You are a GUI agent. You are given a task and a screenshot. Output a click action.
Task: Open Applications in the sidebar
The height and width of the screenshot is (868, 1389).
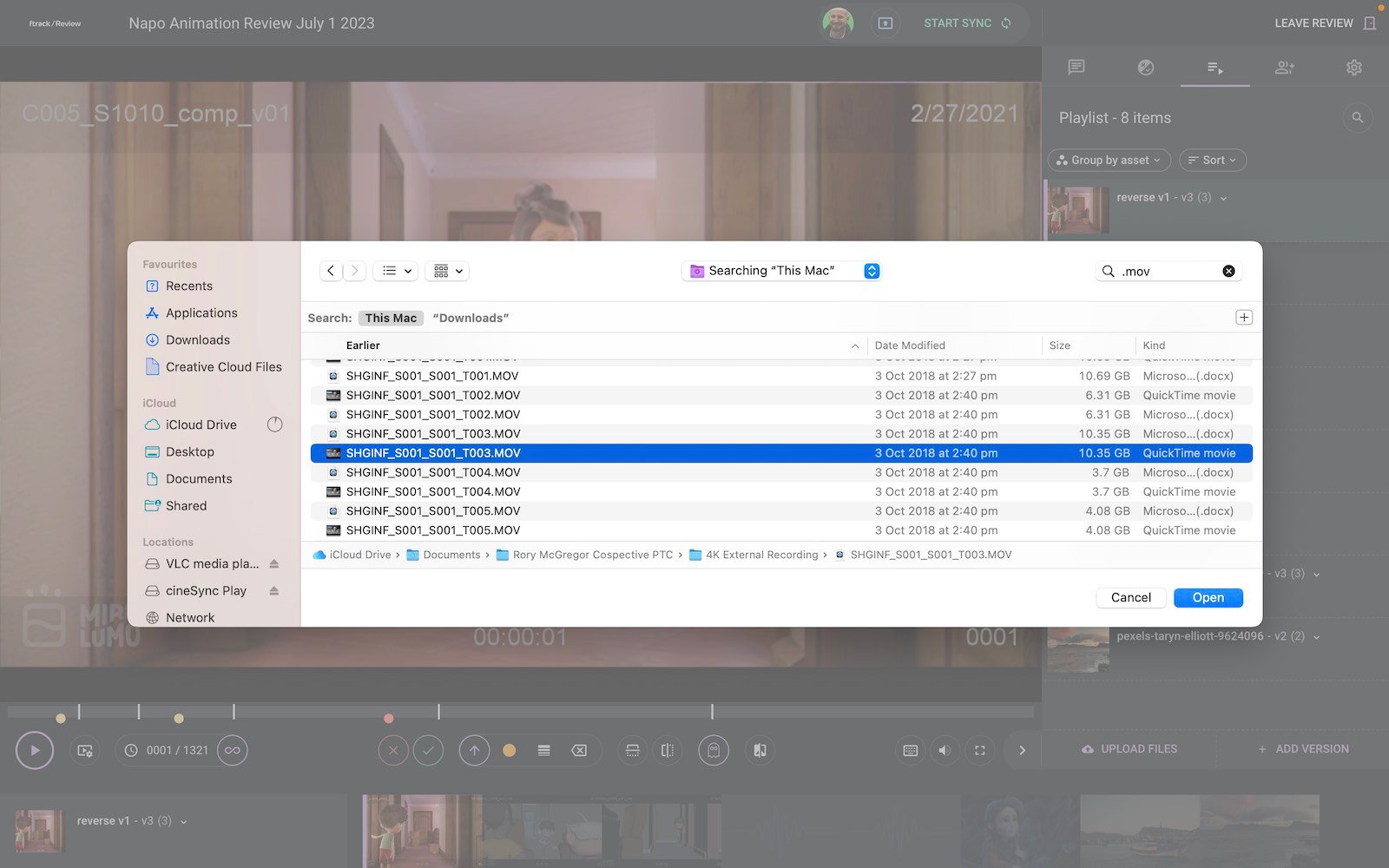[x=201, y=312]
